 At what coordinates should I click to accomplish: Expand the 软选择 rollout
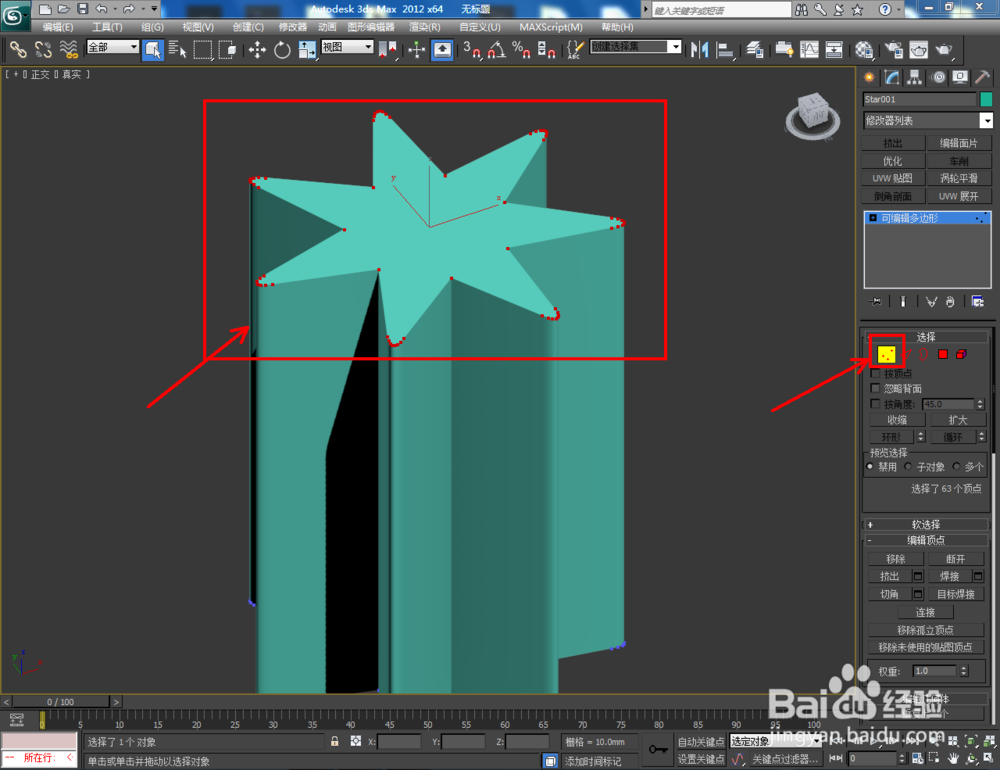point(926,524)
